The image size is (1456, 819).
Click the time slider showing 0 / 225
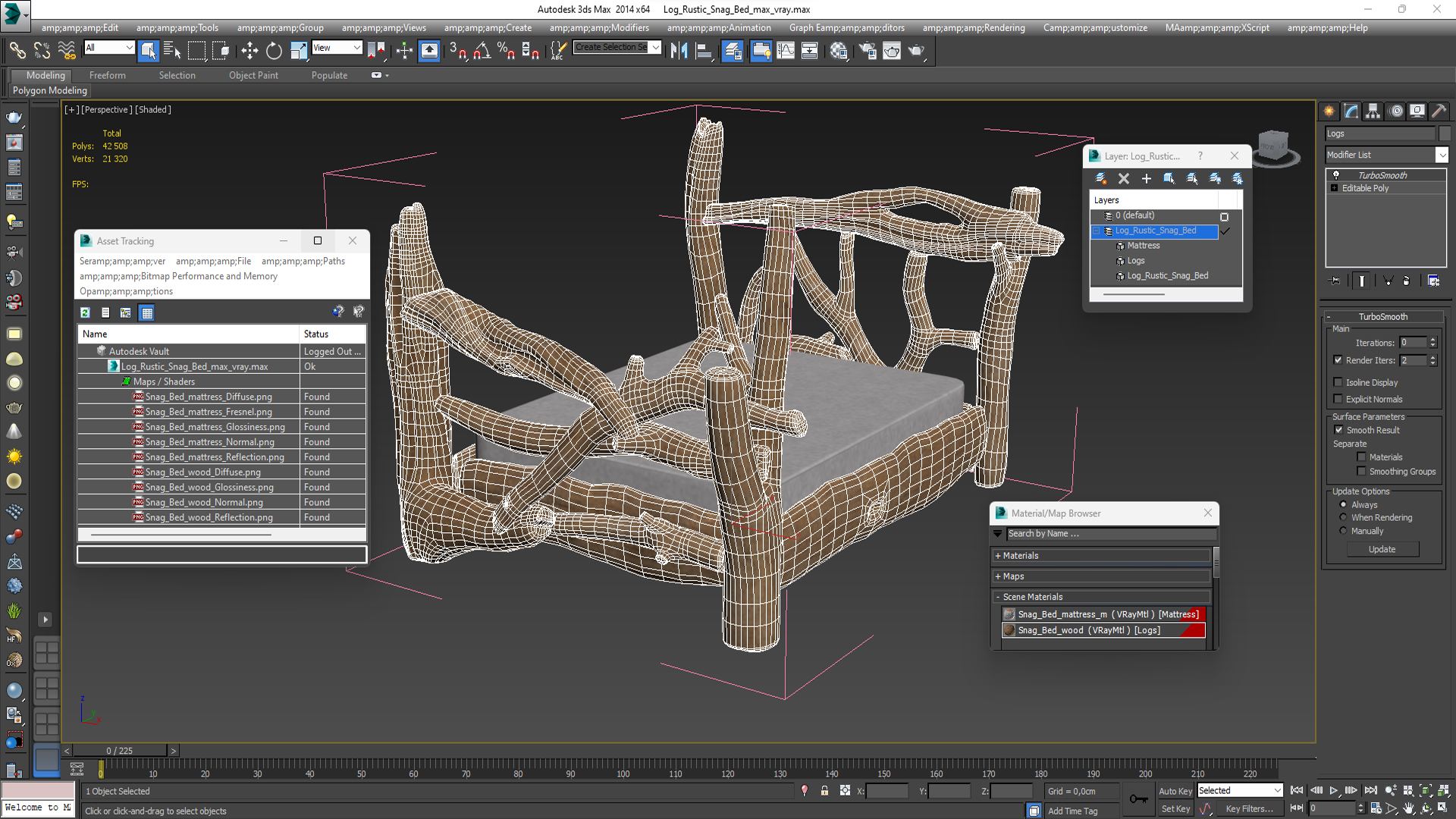tap(120, 751)
